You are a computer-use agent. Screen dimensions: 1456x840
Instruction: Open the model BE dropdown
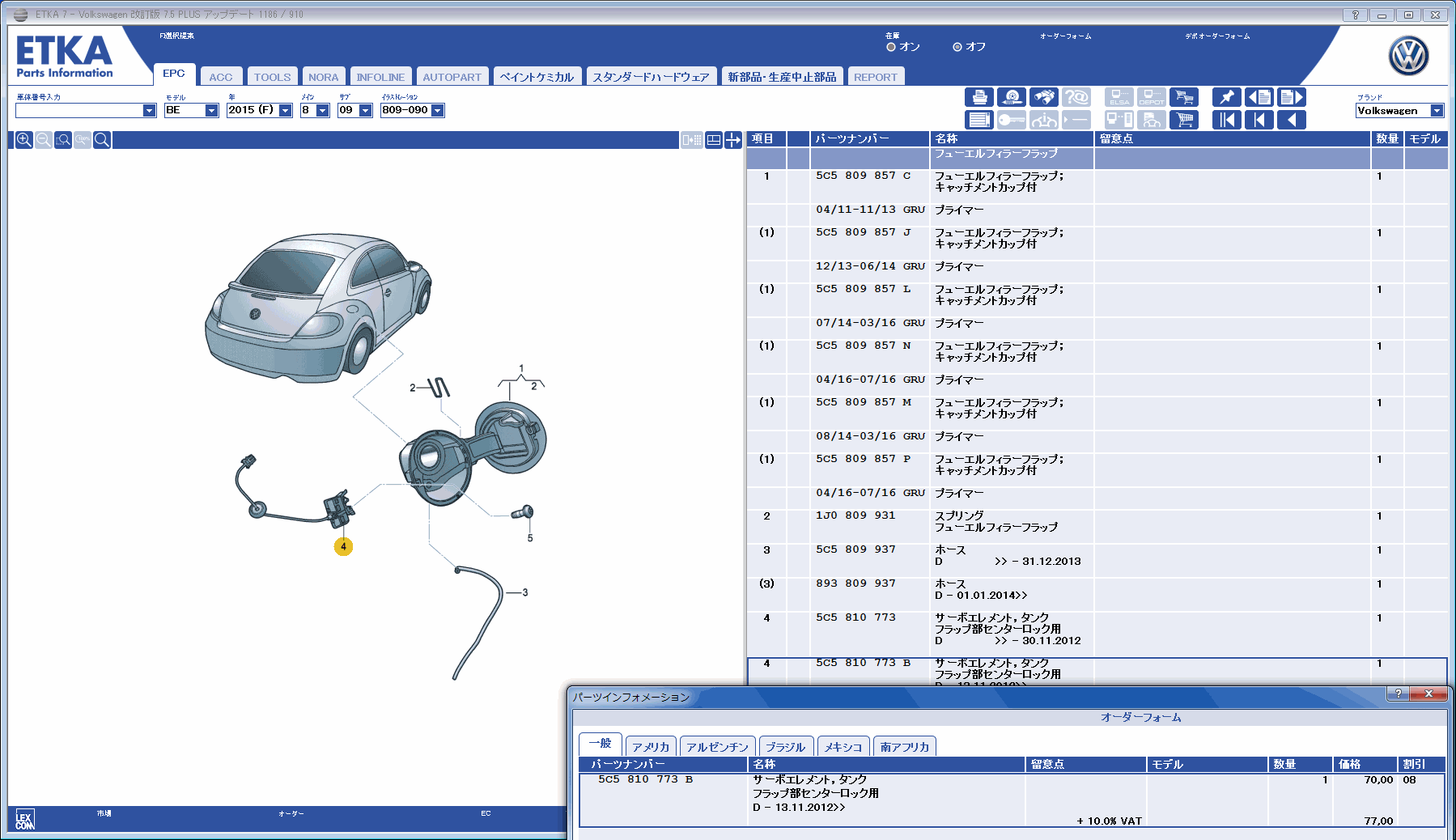click(211, 111)
